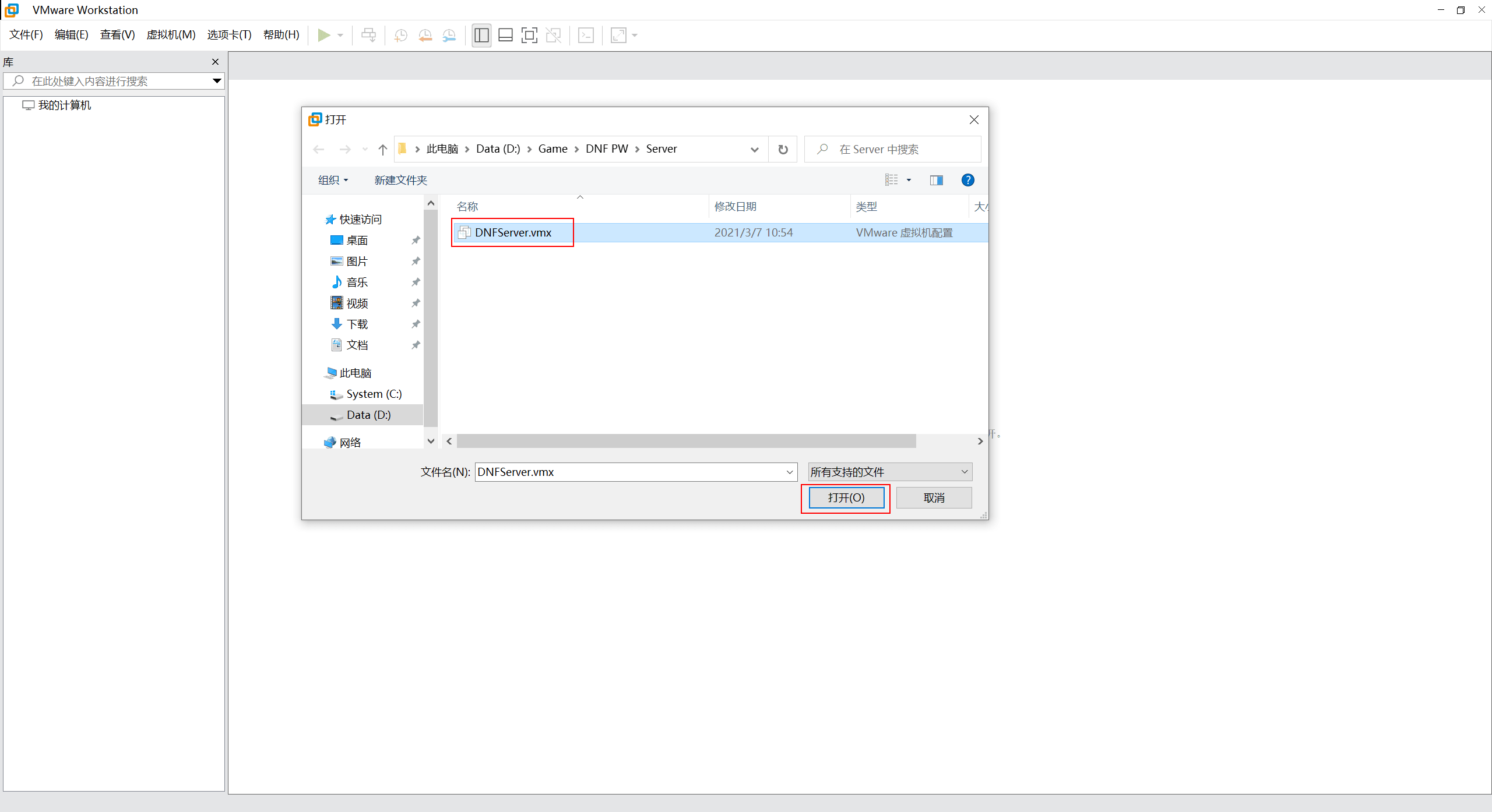Viewport: 1492px width, 812px height.
Task: Click 此电脑 in the address breadcrumb
Action: [x=442, y=149]
